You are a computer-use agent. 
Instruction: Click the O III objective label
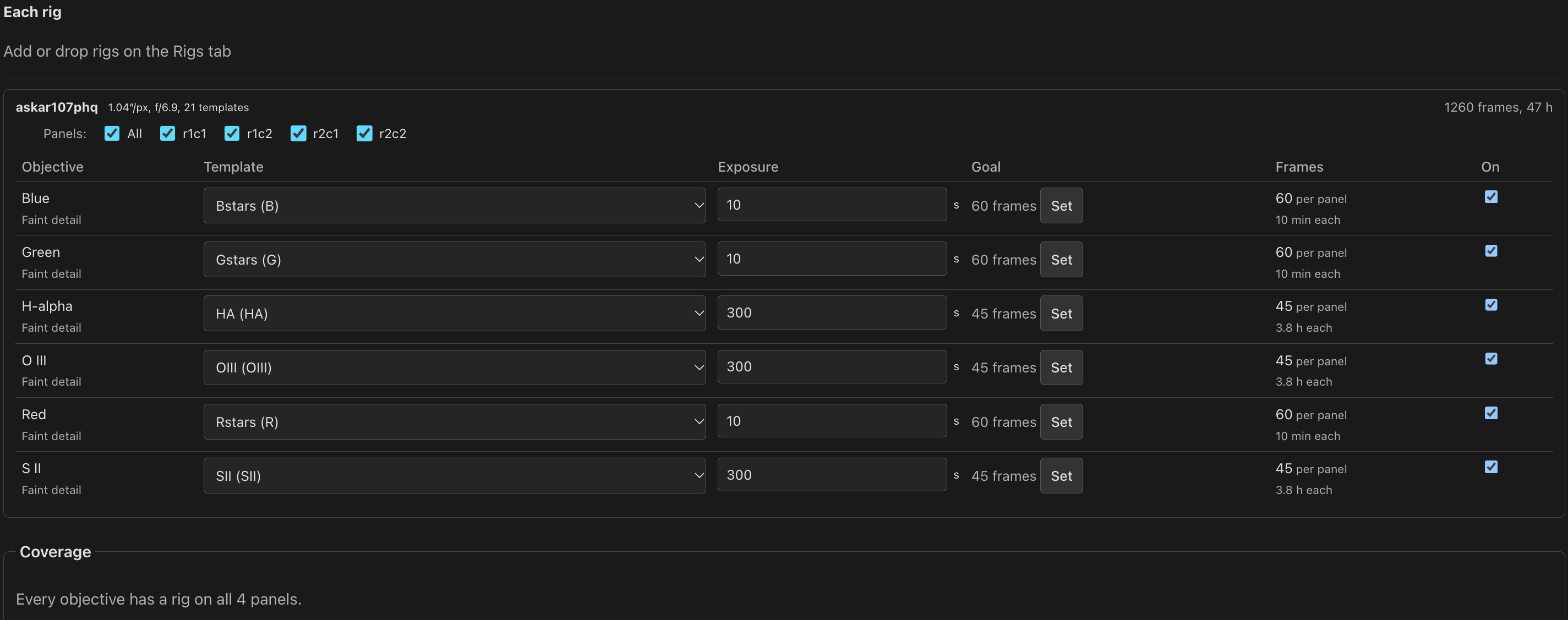coord(34,360)
